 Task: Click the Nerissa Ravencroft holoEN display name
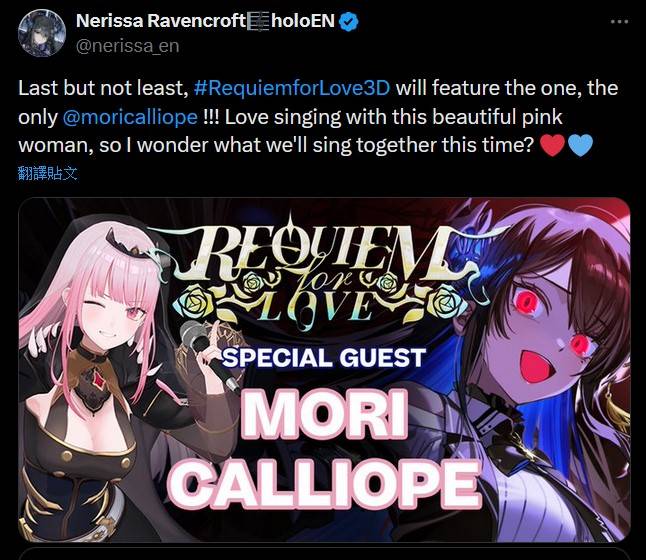click(x=205, y=21)
